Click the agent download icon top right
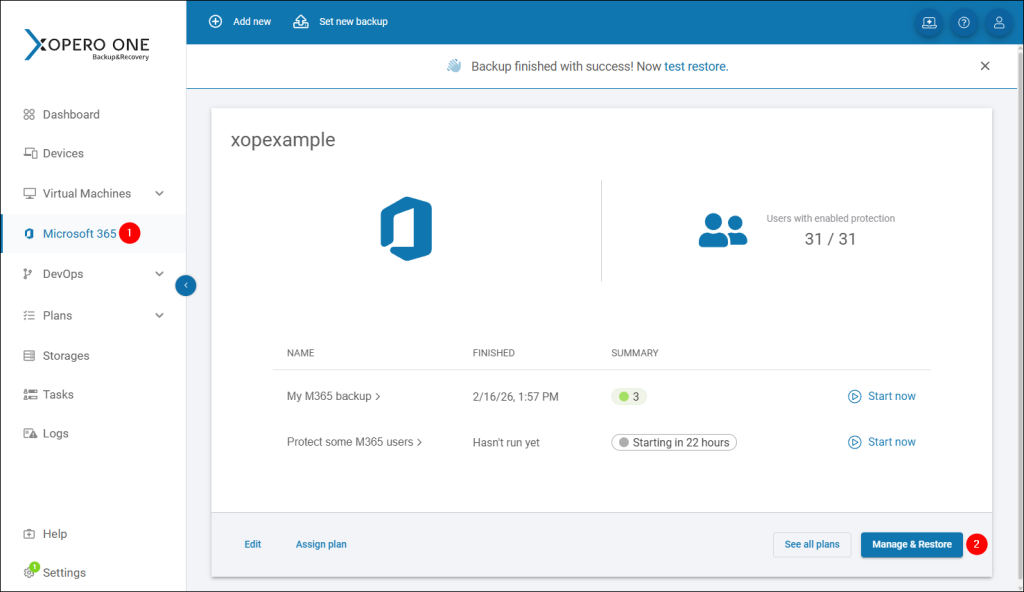 929,22
